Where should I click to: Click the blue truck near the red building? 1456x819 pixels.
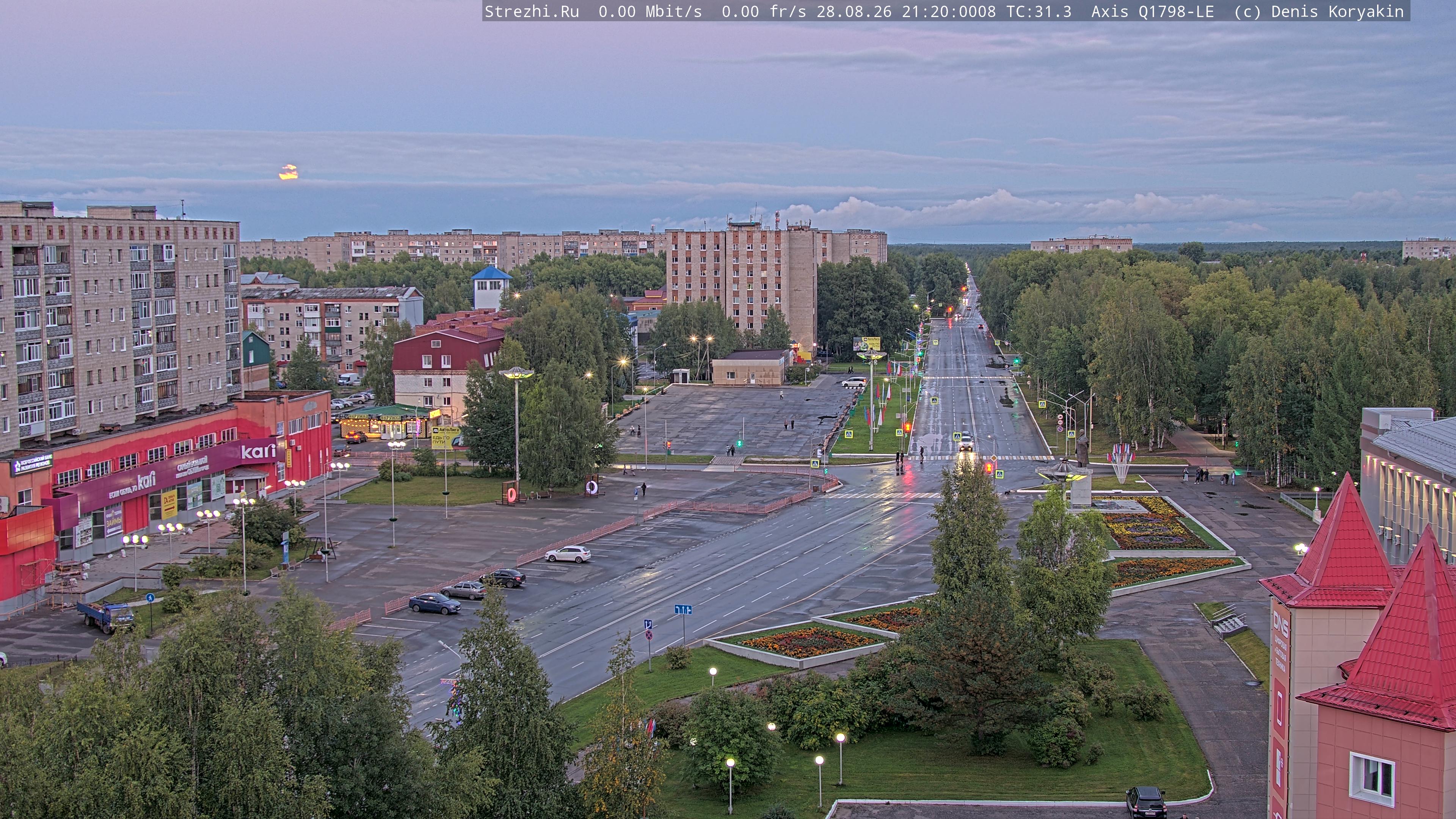point(106,616)
